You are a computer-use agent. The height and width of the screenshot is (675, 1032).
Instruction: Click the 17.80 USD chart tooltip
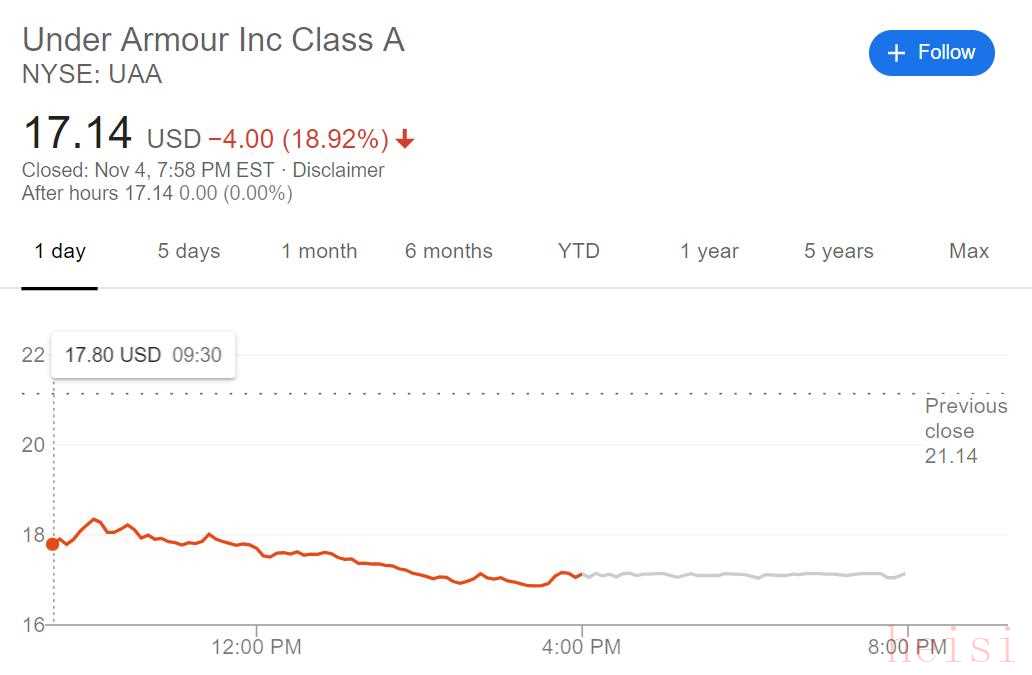coord(143,355)
